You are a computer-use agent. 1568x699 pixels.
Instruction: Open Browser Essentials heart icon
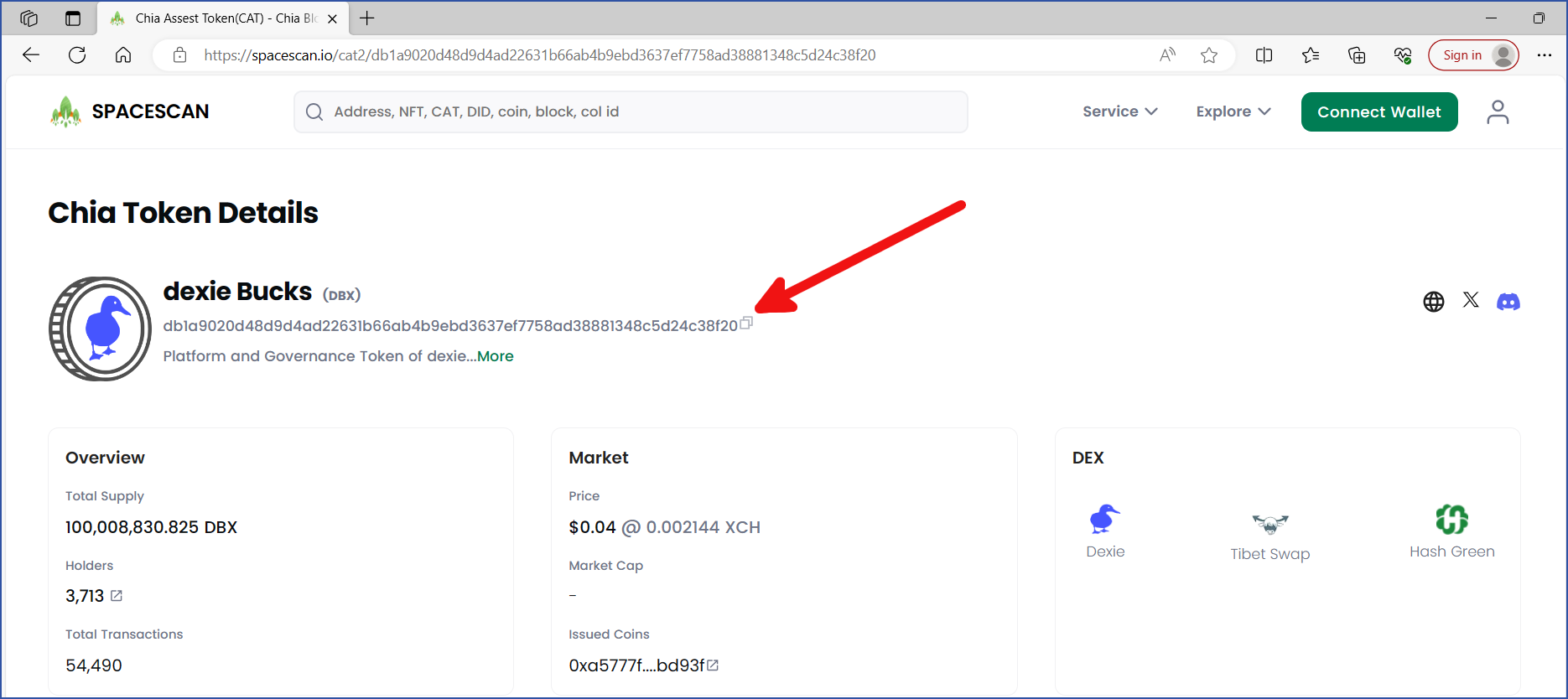1403,55
